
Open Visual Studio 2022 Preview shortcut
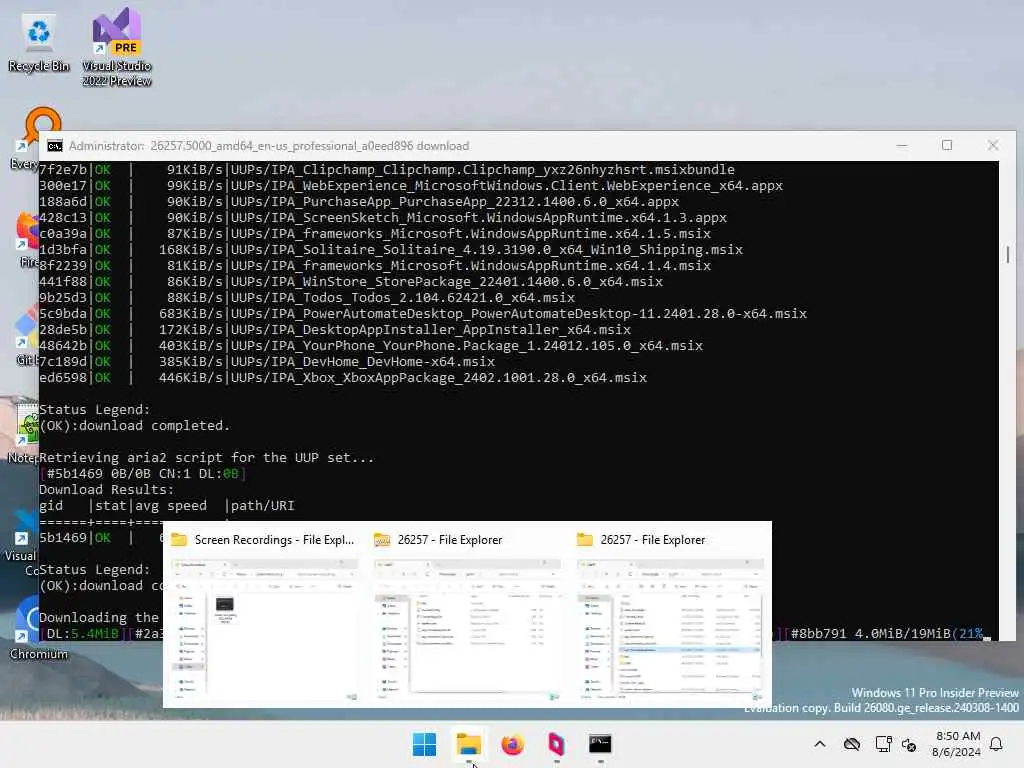(117, 47)
